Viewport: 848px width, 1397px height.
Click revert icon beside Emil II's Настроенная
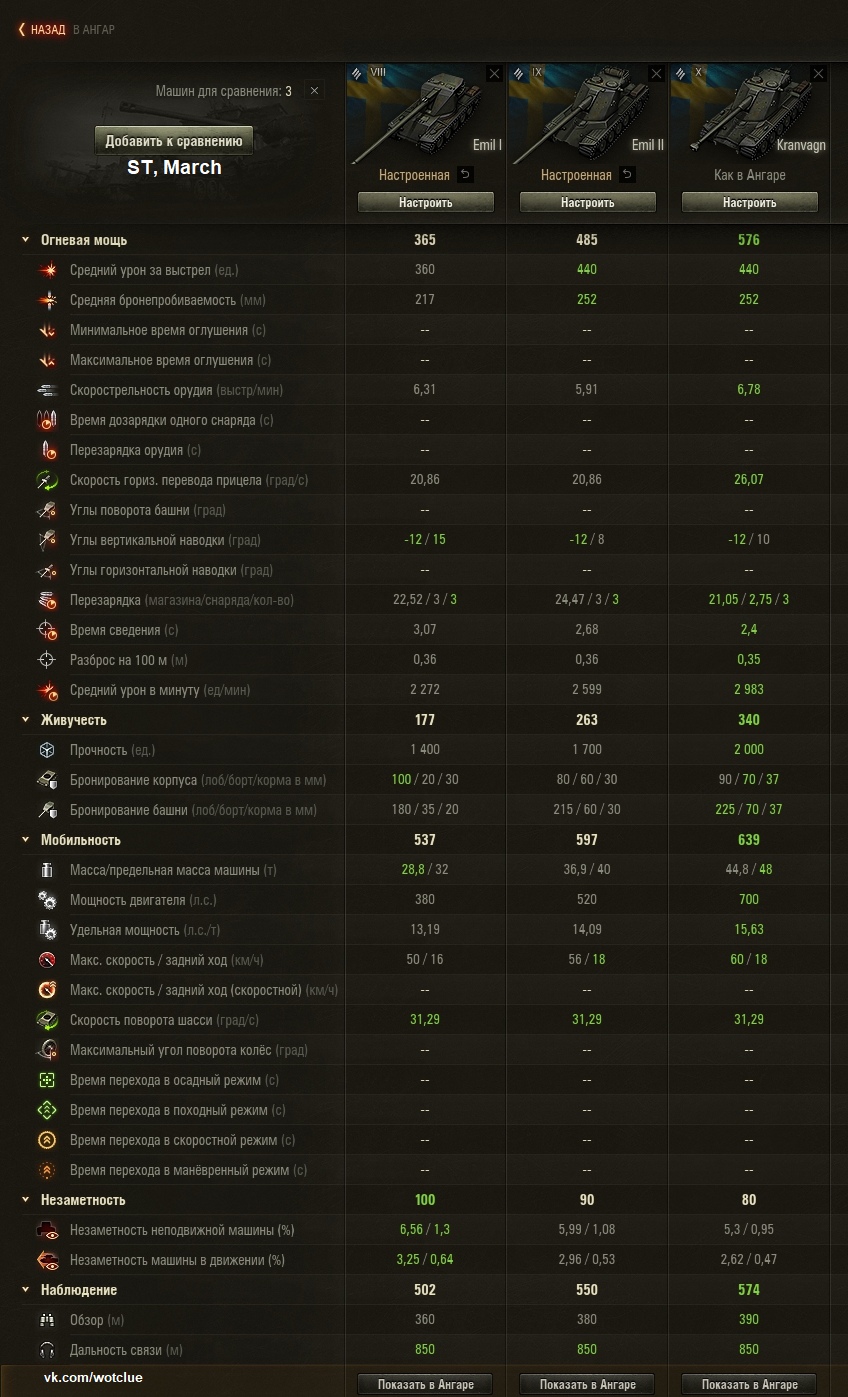[627, 175]
